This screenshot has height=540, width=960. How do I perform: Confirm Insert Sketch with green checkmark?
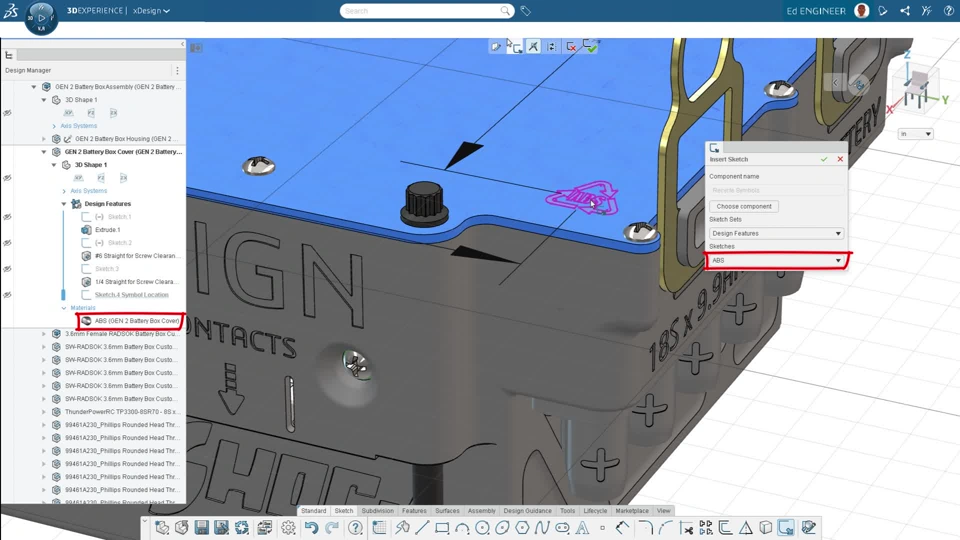[824, 159]
